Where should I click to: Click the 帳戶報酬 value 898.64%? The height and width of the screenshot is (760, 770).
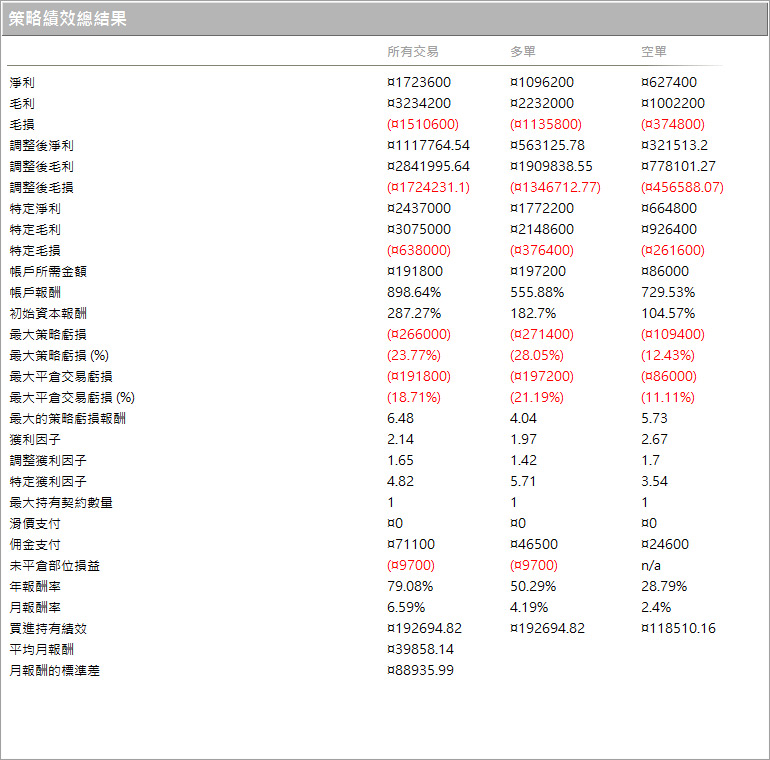click(x=414, y=293)
